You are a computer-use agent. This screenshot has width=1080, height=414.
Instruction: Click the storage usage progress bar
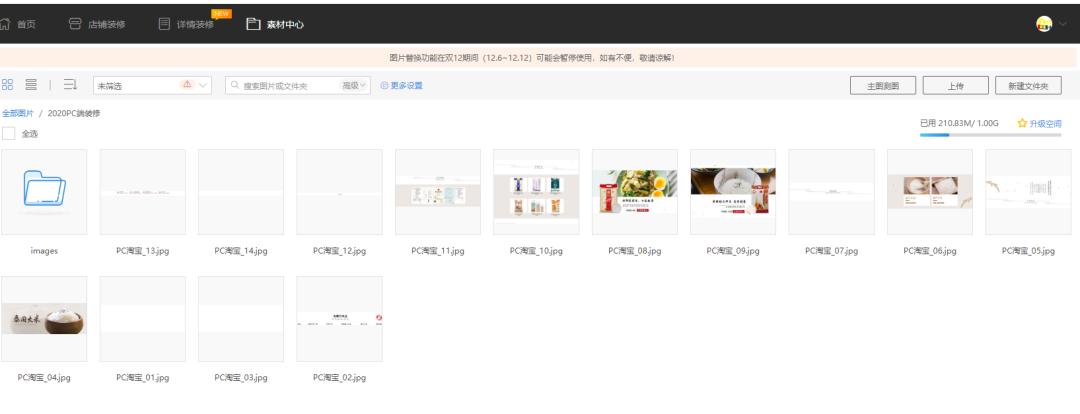pos(990,135)
